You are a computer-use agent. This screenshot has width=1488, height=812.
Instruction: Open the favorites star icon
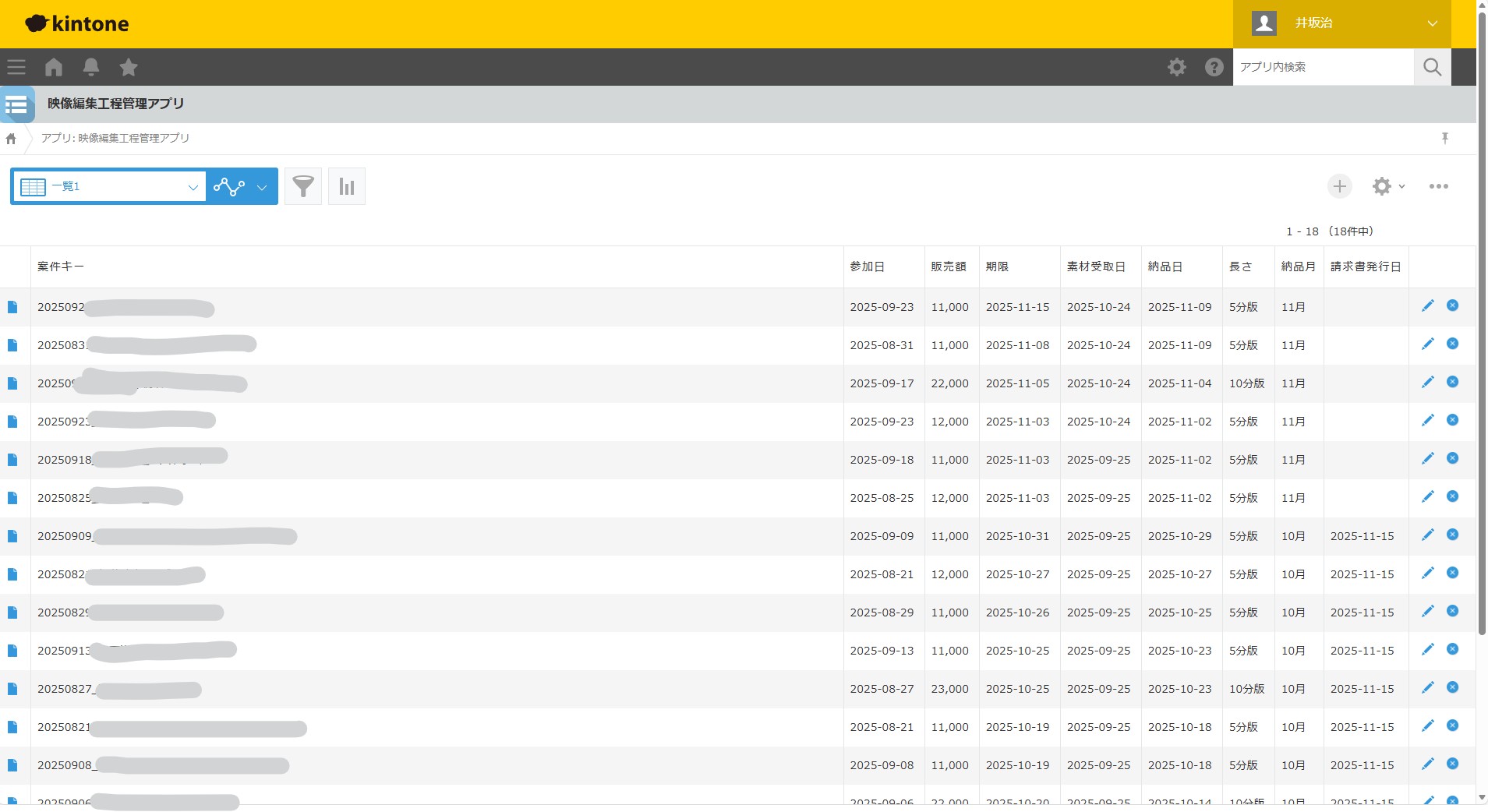129,67
